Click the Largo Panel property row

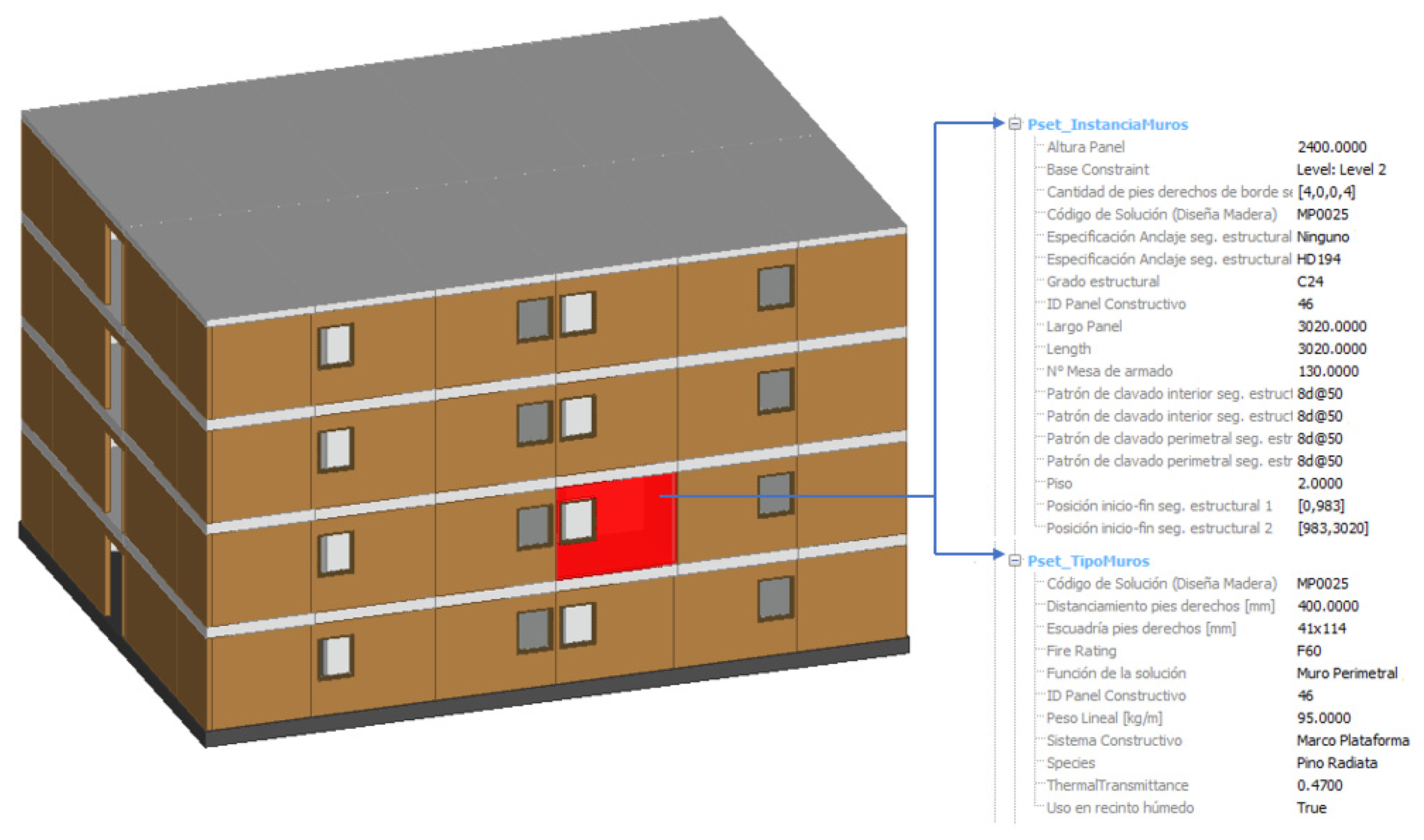pos(1083,327)
